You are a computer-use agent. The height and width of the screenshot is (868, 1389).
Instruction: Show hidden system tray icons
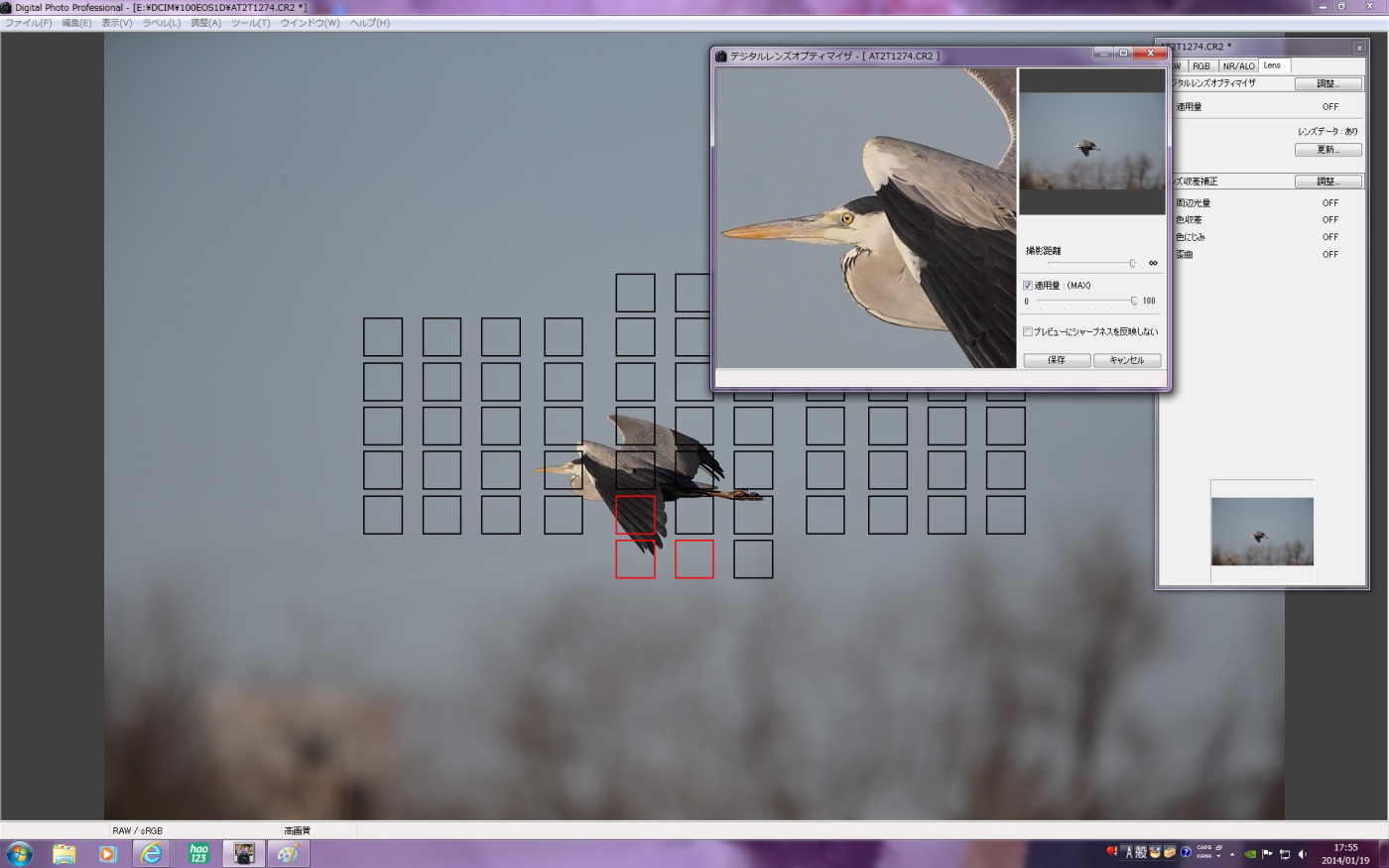(1233, 853)
